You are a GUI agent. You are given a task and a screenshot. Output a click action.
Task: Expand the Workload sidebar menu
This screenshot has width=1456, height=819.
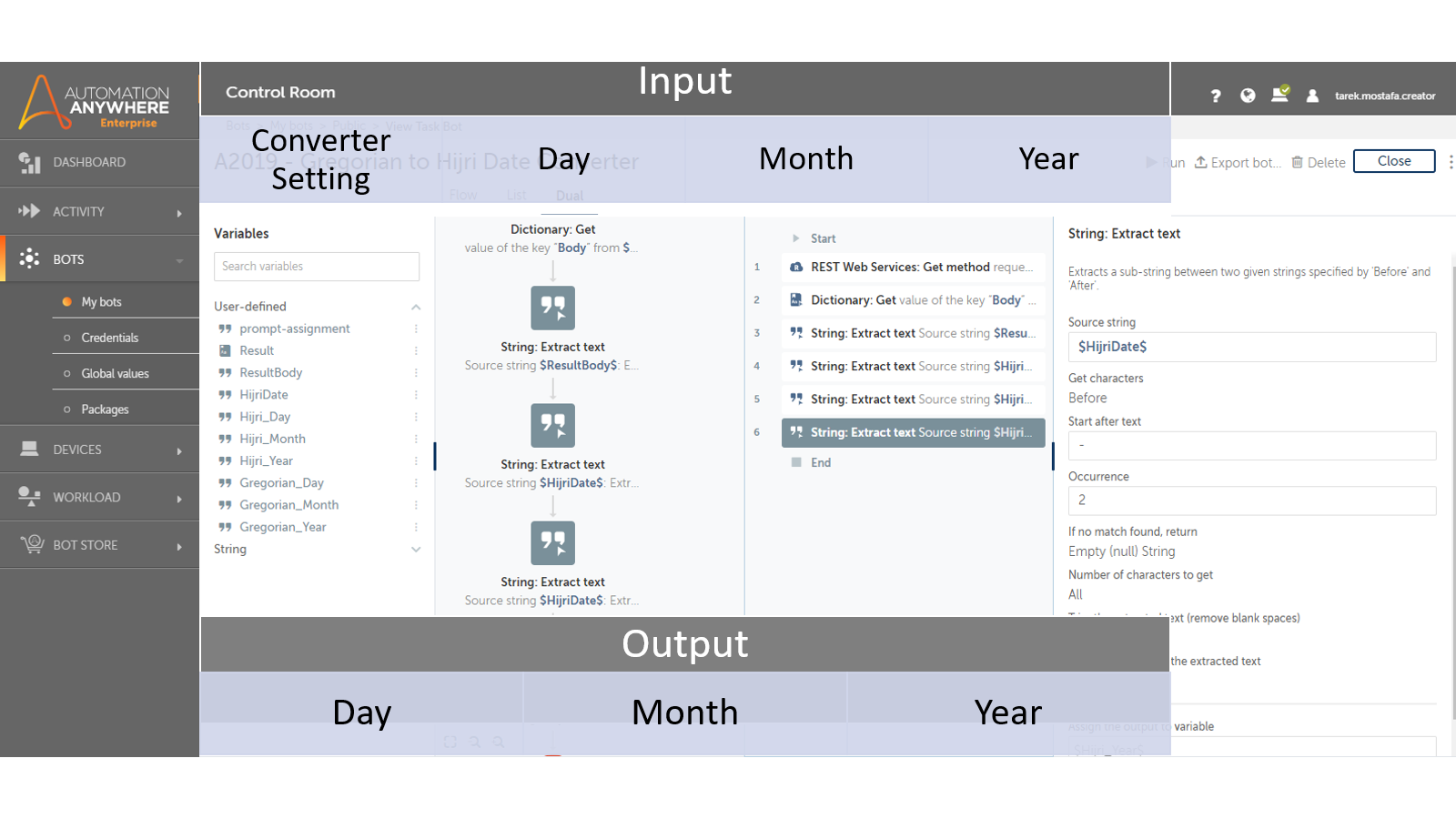coord(179,498)
